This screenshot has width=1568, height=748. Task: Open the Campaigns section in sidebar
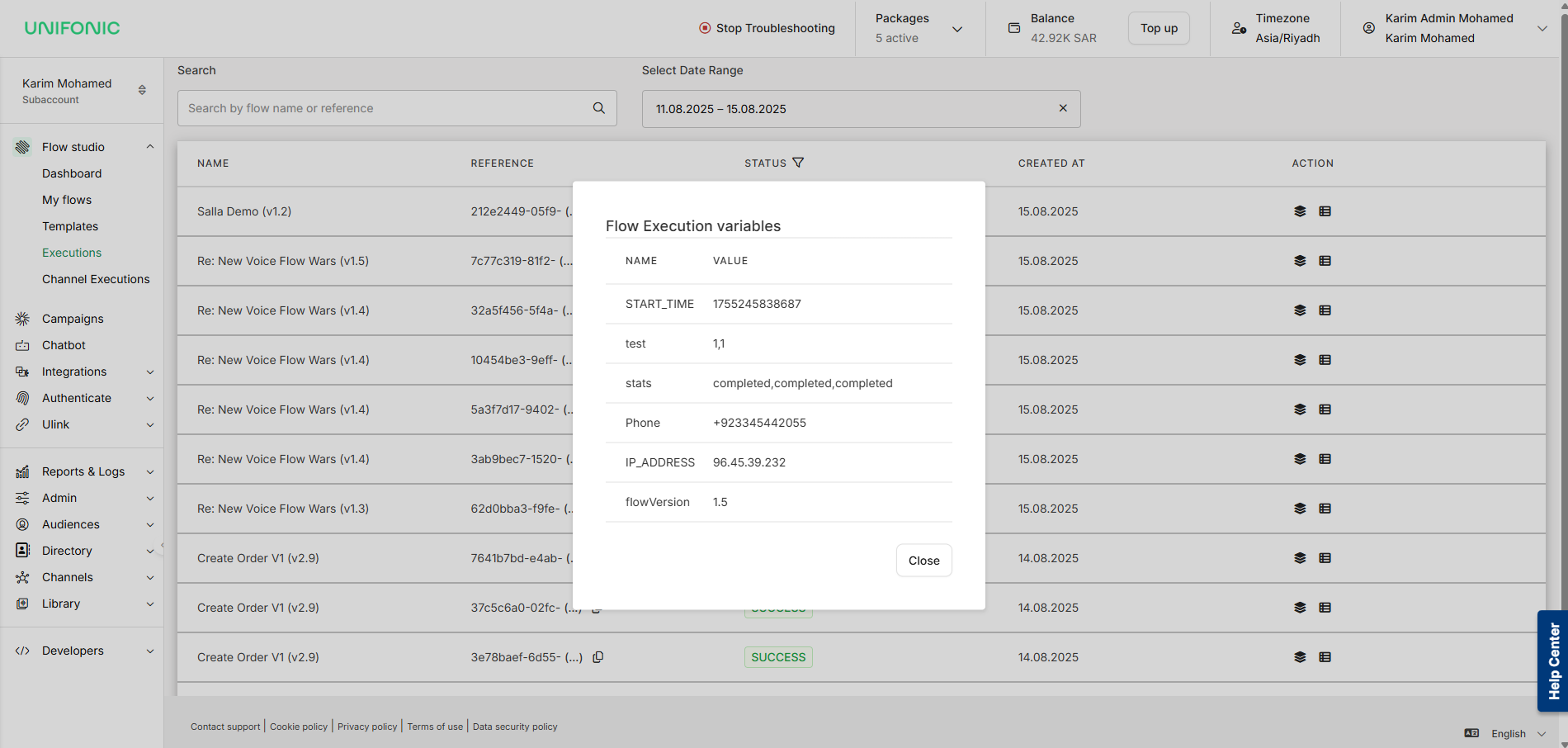[73, 319]
